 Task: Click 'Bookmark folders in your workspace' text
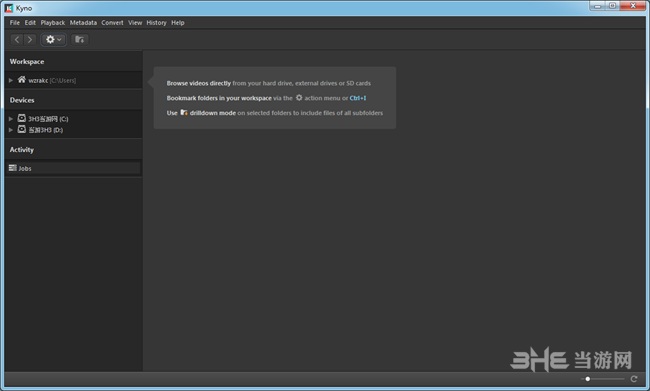[219, 98]
